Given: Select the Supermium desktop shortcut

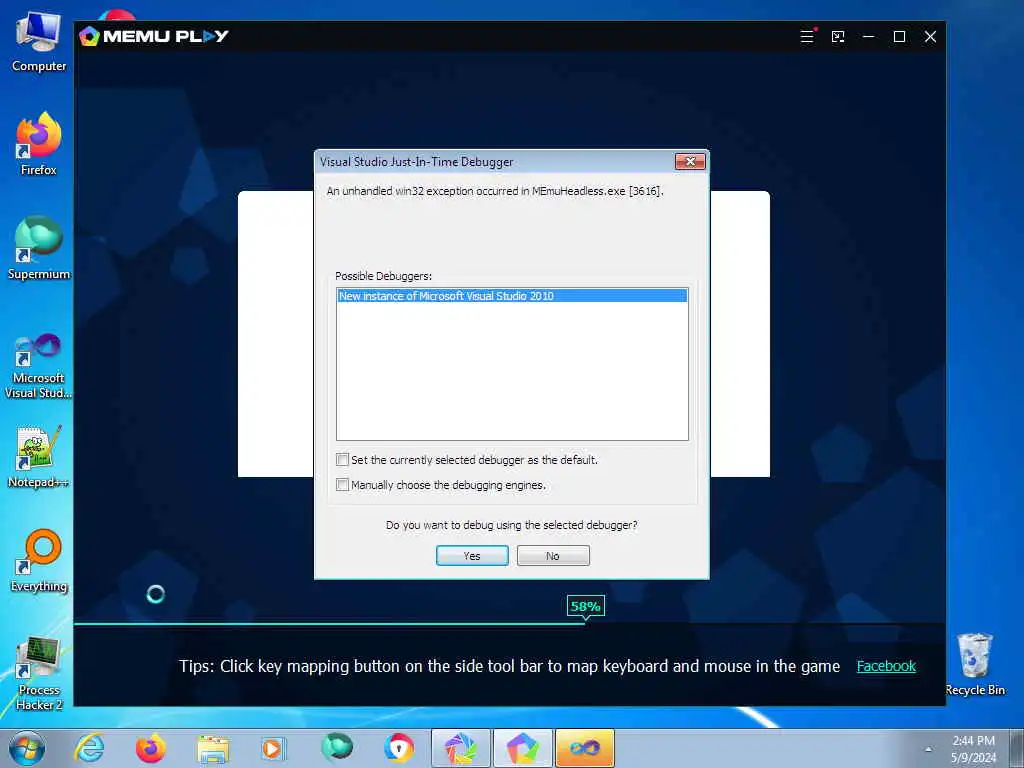Looking at the screenshot, I should click(x=39, y=249).
